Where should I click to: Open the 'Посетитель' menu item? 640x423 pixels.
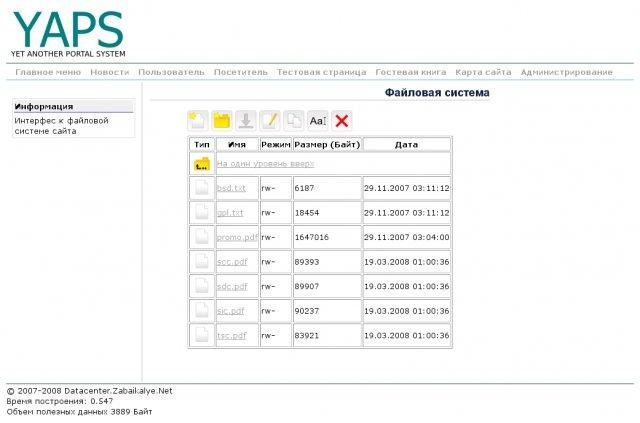(x=240, y=72)
